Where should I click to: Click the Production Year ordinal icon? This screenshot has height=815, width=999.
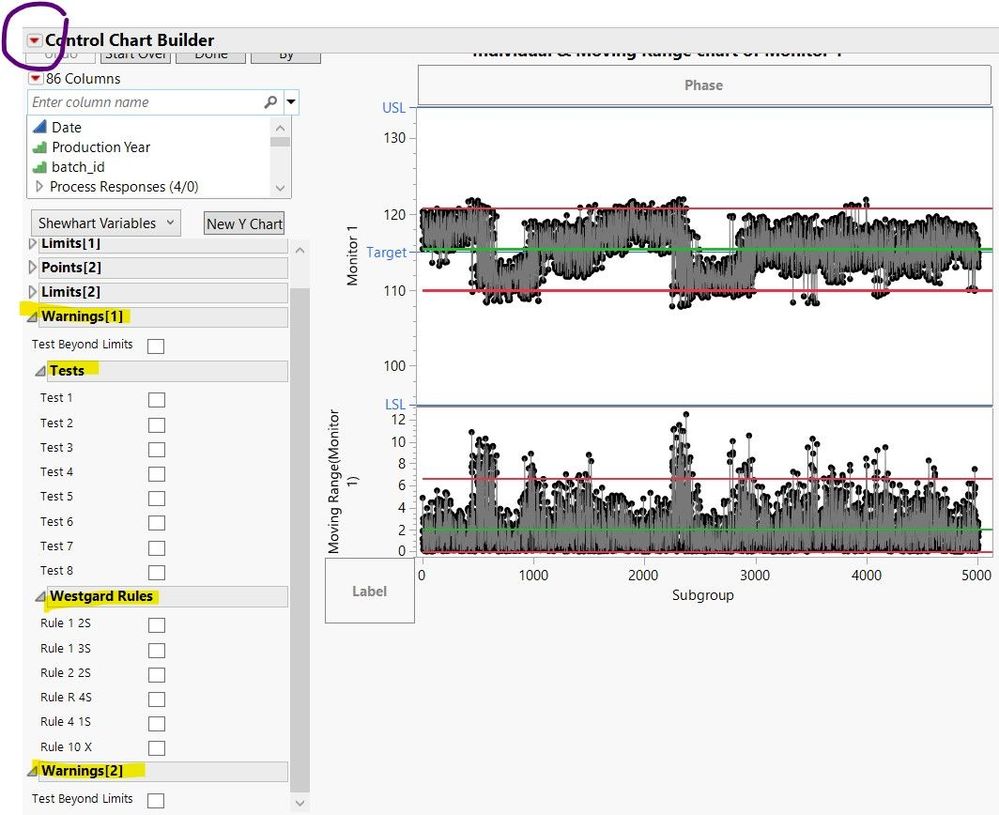[40, 147]
